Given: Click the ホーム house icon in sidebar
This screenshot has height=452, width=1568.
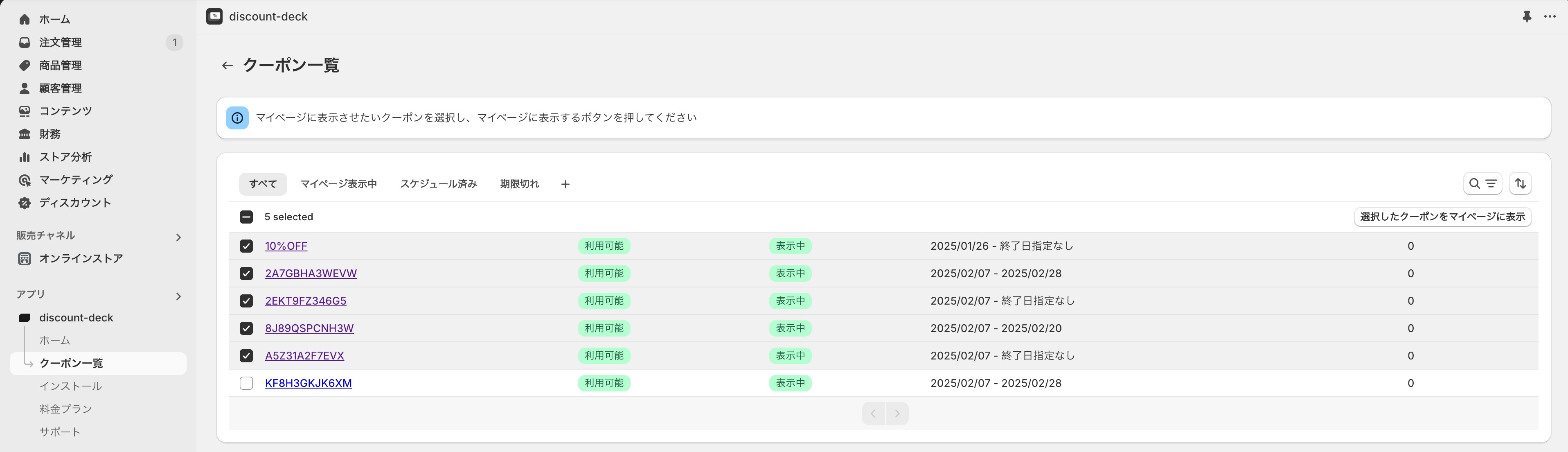Looking at the screenshot, I should pyautogui.click(x=25, y=20).
